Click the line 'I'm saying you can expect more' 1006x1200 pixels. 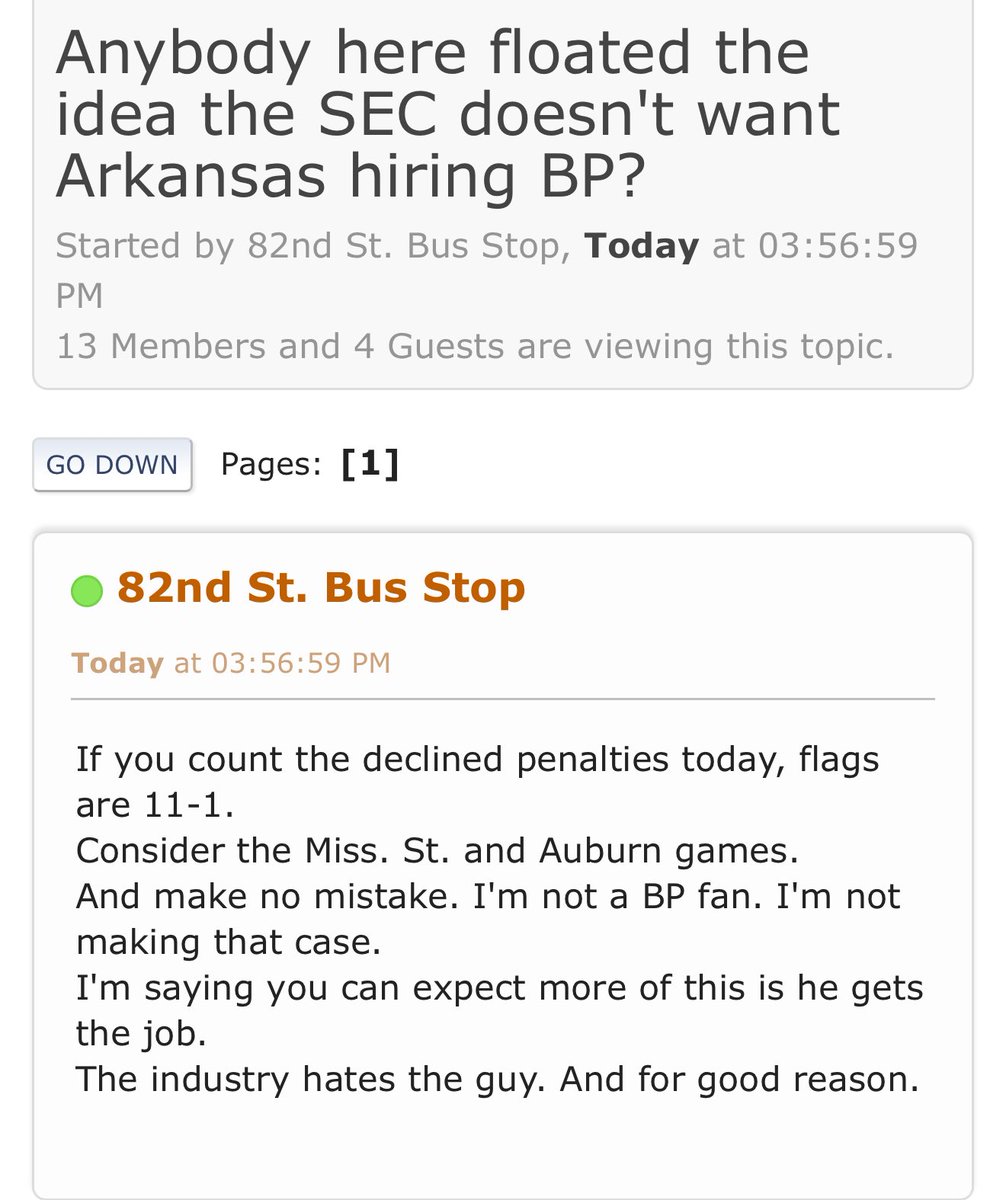[x=499, y=988]
